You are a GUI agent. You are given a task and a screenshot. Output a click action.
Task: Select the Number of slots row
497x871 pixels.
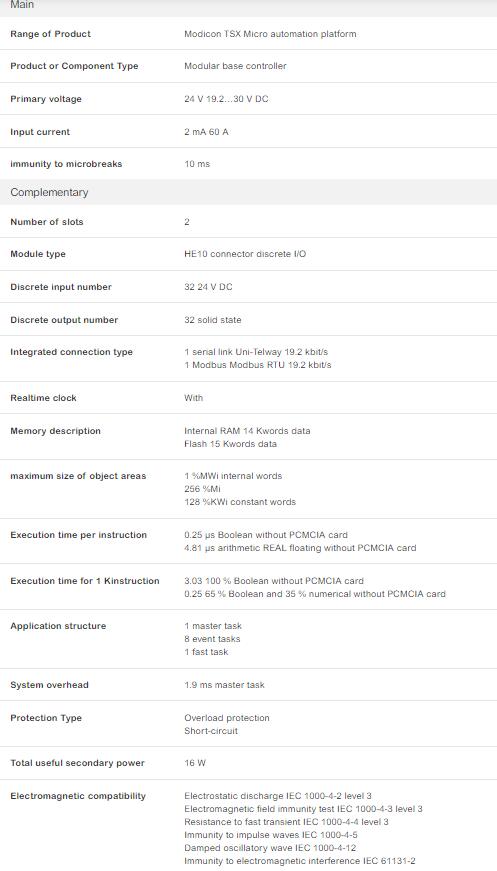point(248,222)
